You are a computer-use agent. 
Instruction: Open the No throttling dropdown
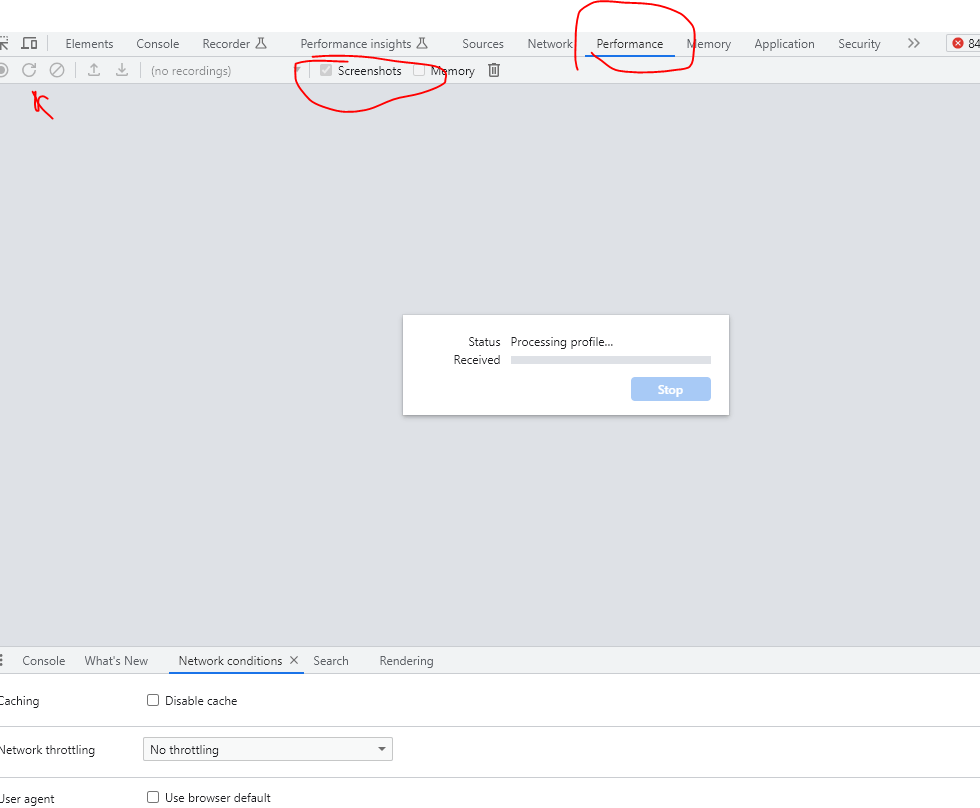coord(268,749)
